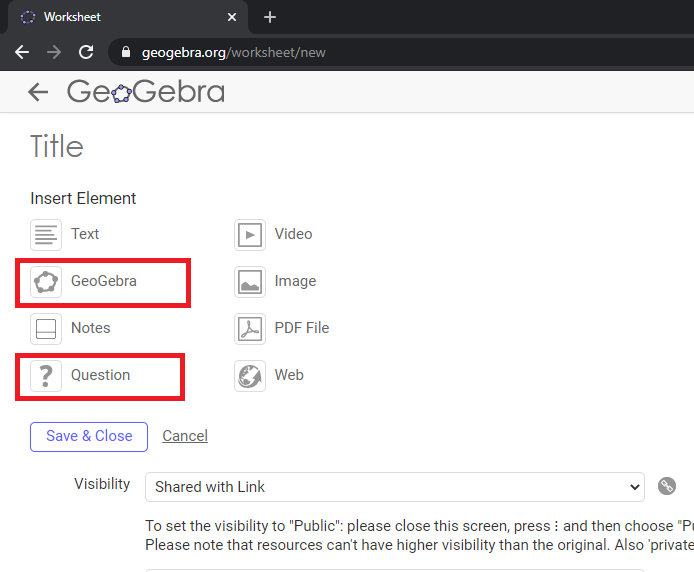
Task: Click the GeoGebra element label
Action: [104, 281]
